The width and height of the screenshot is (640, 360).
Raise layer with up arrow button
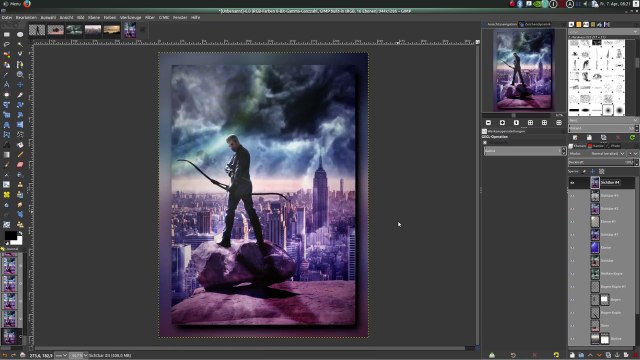coord(590,355)
